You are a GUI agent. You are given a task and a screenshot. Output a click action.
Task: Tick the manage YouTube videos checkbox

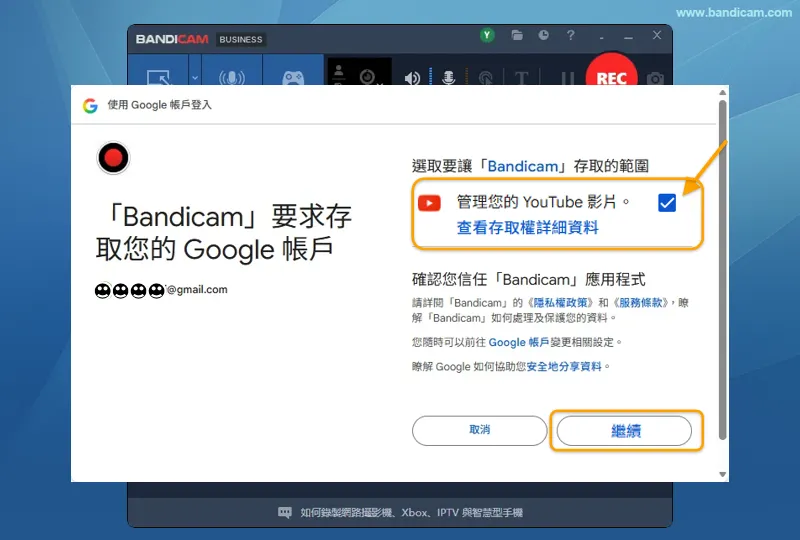pyautogui.click(x=667, y=203)
